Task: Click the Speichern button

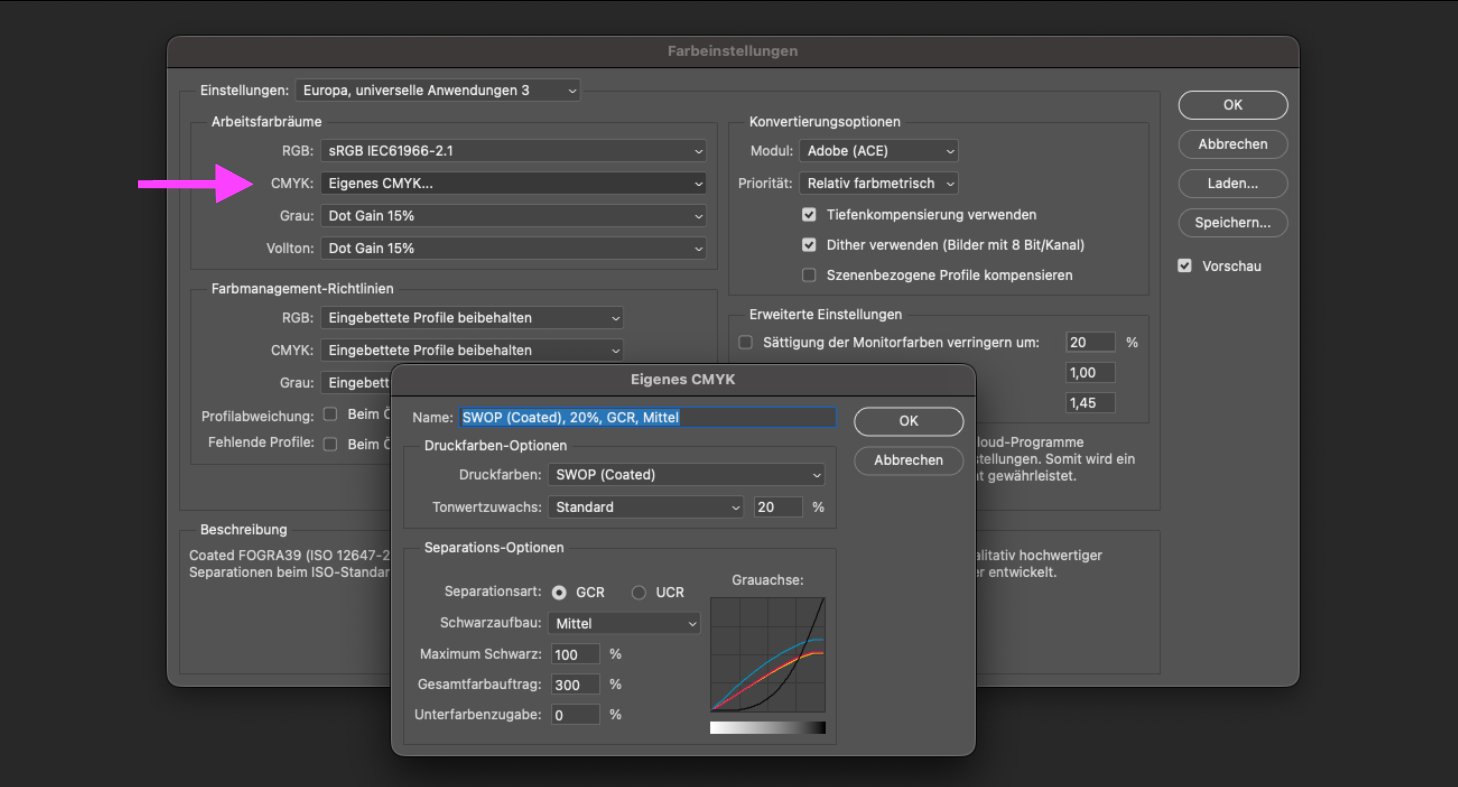Action: 1233,222
